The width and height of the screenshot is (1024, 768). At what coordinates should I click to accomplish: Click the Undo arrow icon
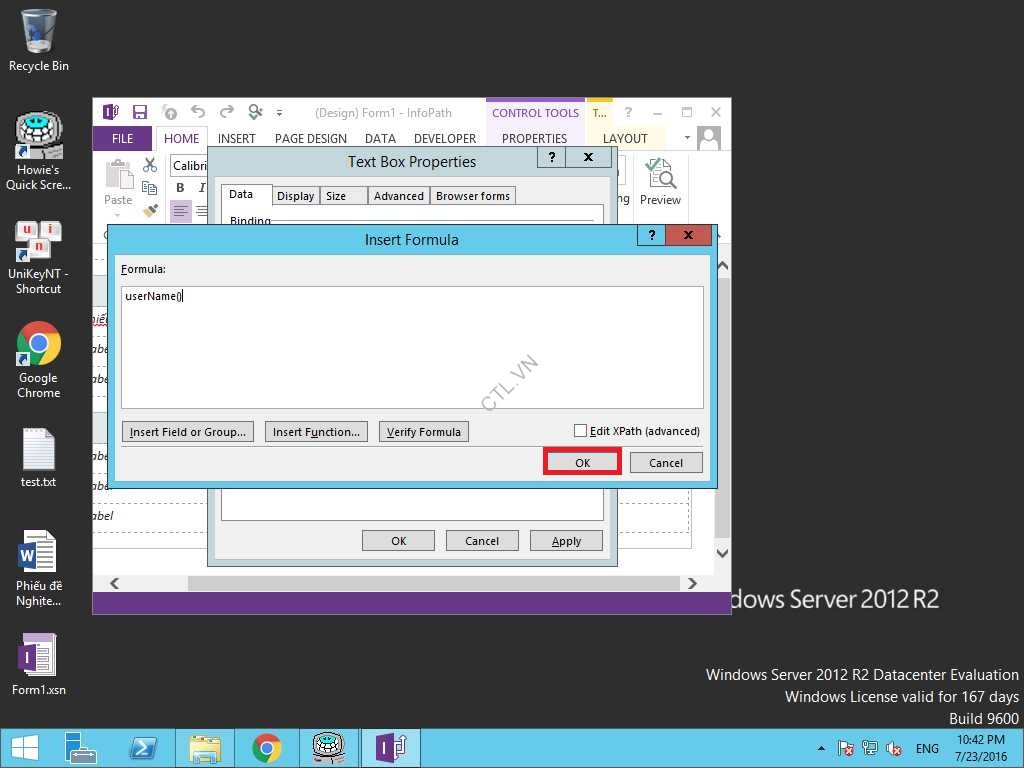pos(198,112)
